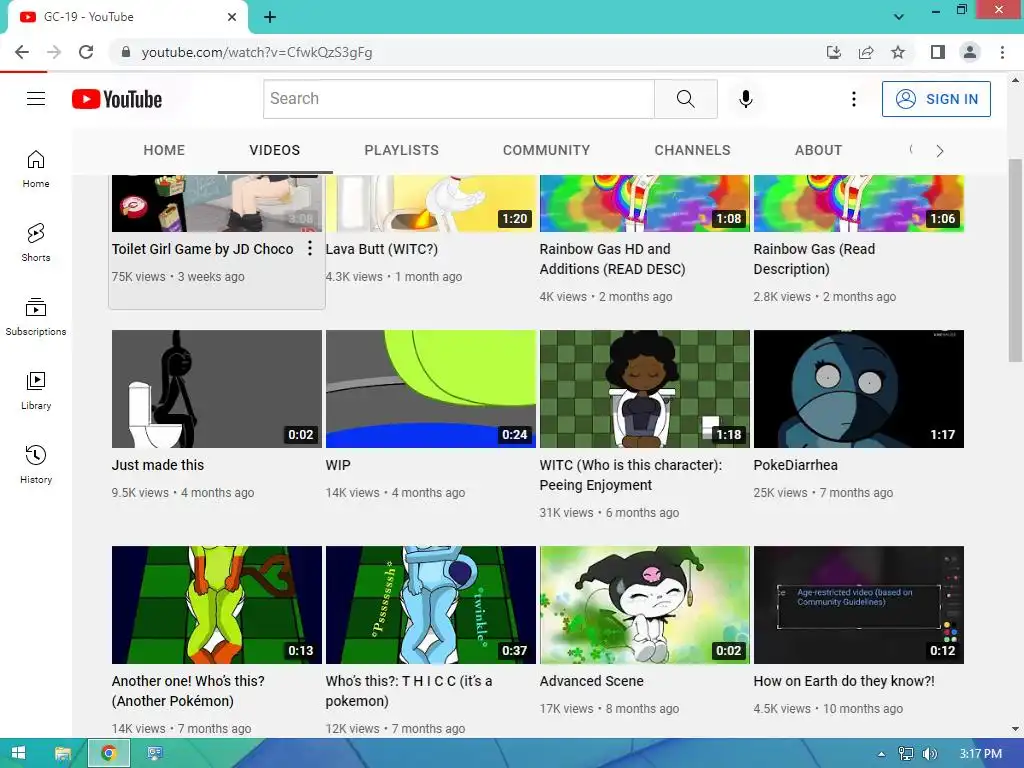Image resolution: width=1024 pixels, height=768 pixels.
Task: Open How on Earth do they know?! title
Action: [844, 681]
